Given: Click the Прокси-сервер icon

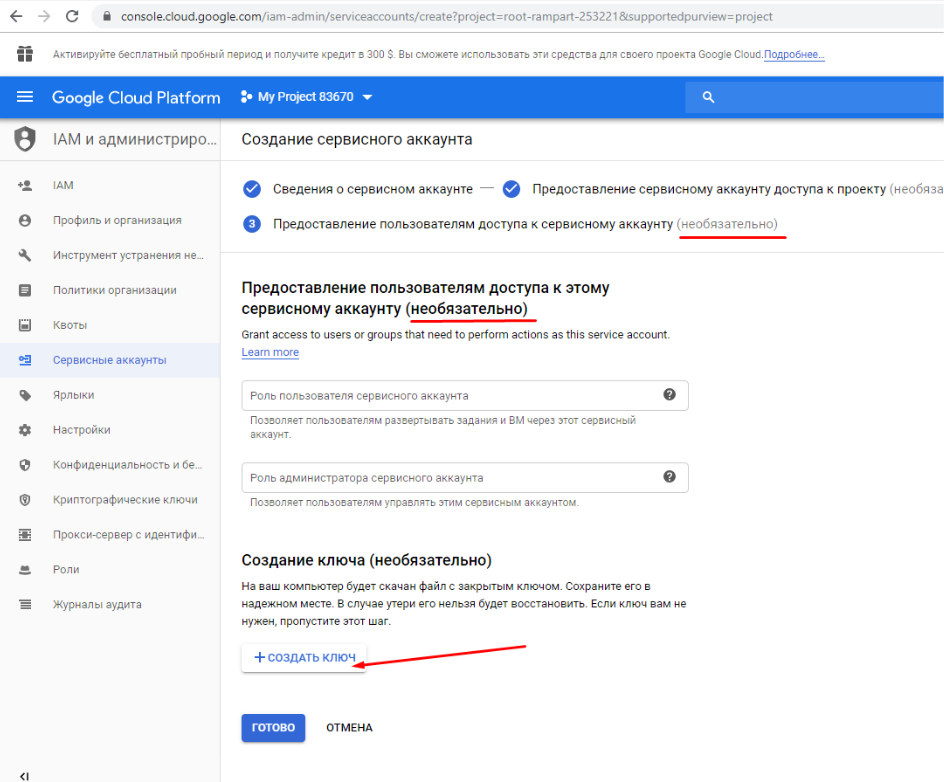Looking at the screenshot, I should 25,535.
